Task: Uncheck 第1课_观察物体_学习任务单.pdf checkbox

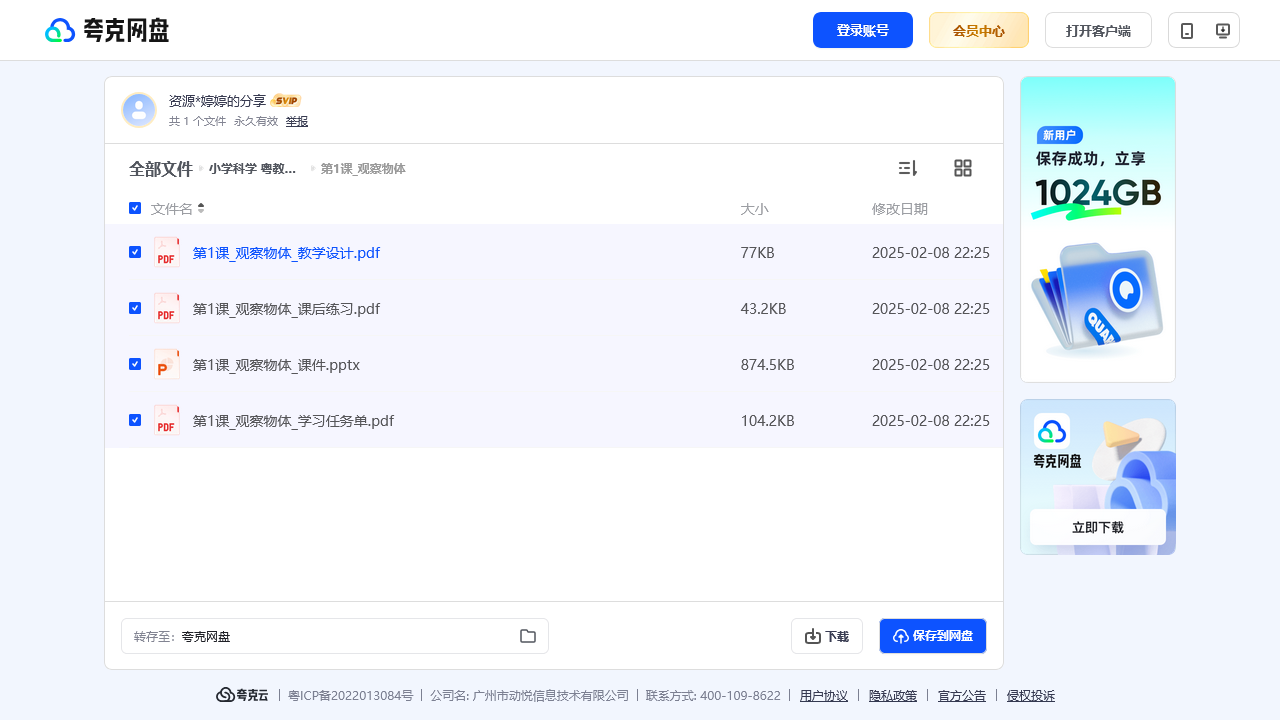Action: pos(135,420)
